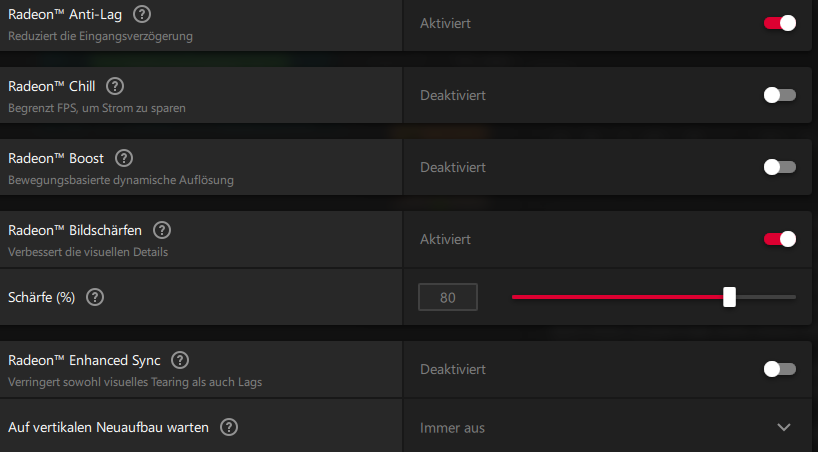Screen dimensions: 818x452
Task: Click the 'Radeon™ Bildschärfen' label
Action: click(75, 231)
